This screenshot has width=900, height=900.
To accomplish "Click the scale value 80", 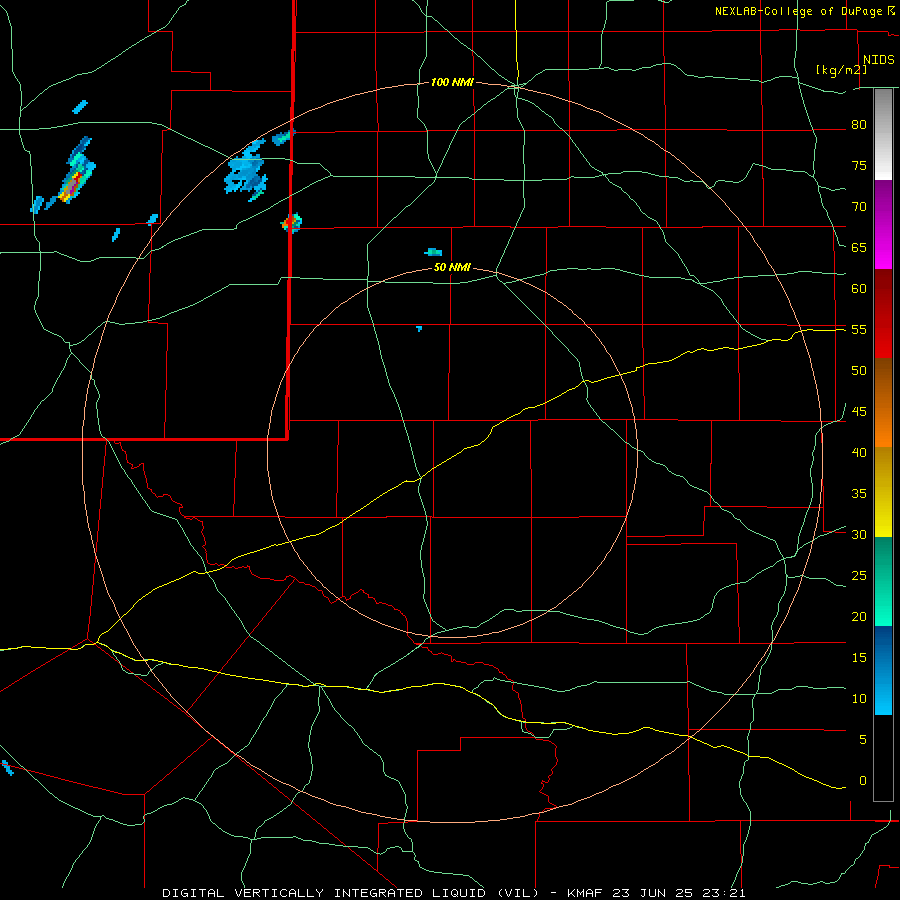I will pos(859,125).
